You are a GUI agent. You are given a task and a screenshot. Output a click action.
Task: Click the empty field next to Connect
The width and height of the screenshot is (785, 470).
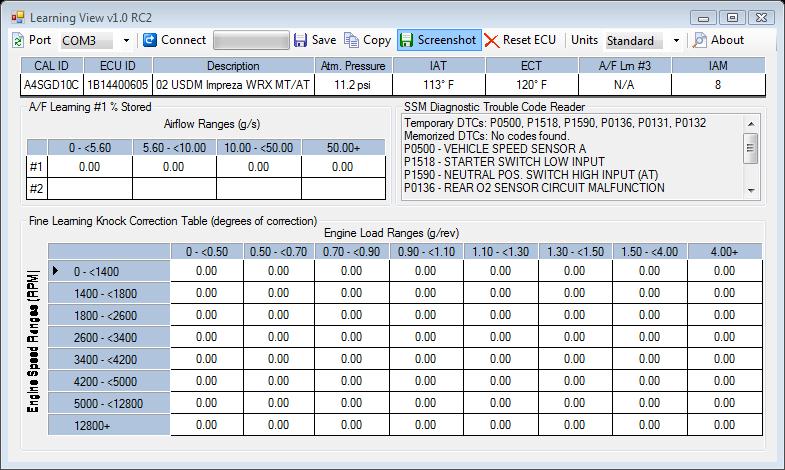(250, 40)
